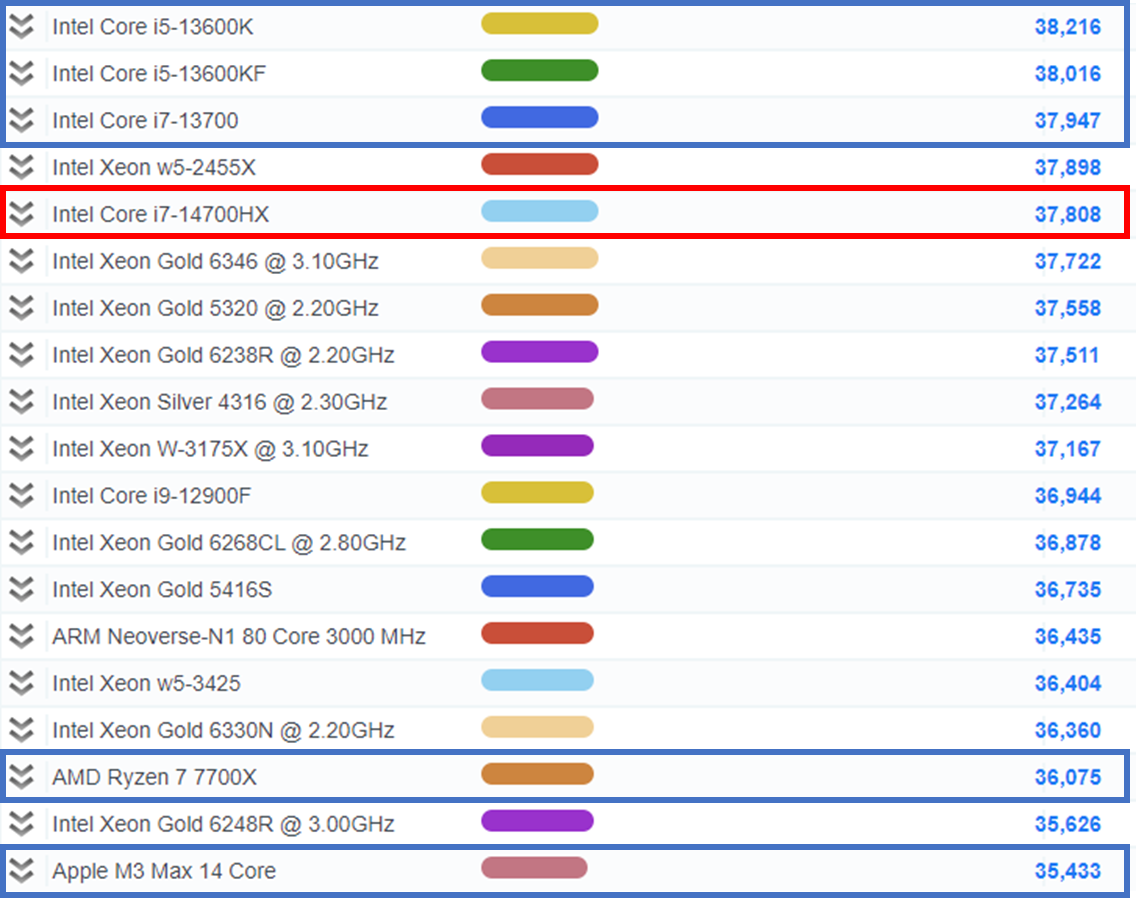Expand the Intel Xeon w5-3425 row chevron

click(x=22, y=683)
